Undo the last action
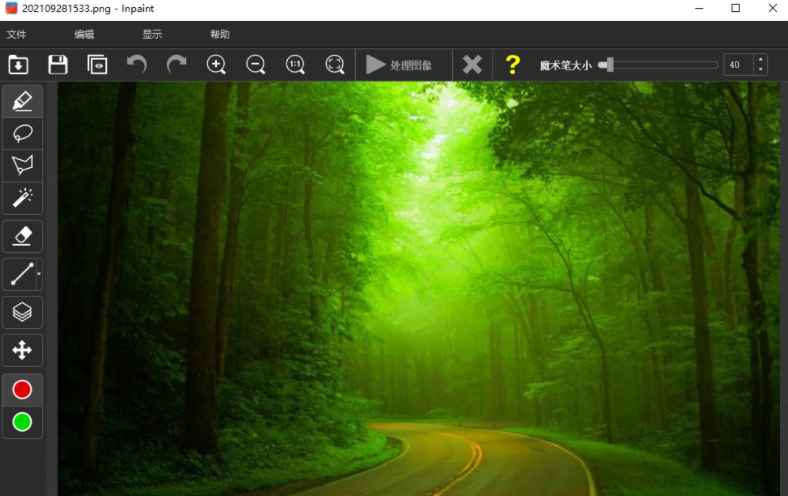Image resolution: width=788 pixels, height=496 pixels. [x=137, y=65]
